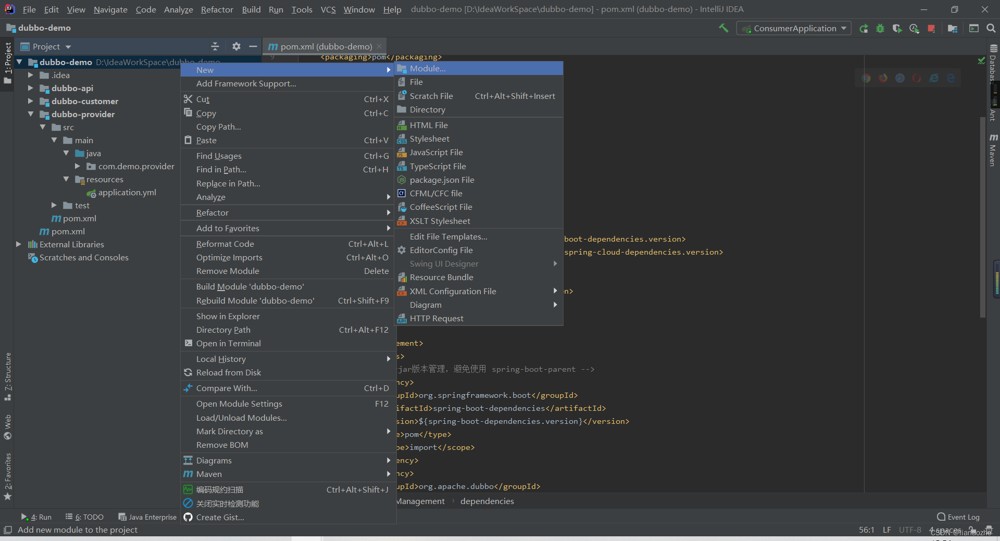Click the Rerun ConsumerApplication icon
This screenshot has height=541, width=1000.
coord(864,28)
